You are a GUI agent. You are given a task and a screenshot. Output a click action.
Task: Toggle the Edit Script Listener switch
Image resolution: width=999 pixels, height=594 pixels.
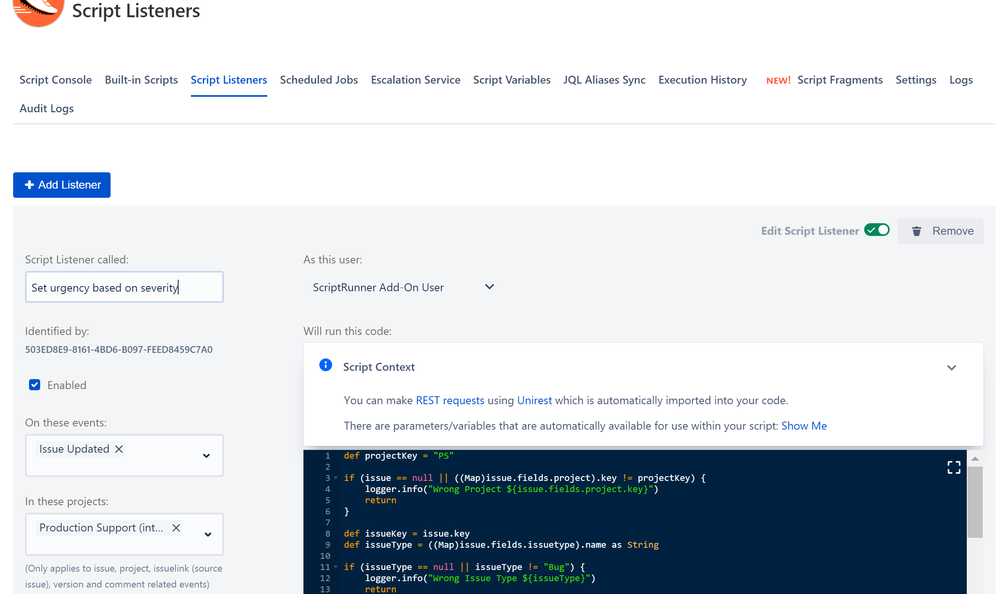coord(877,230)
